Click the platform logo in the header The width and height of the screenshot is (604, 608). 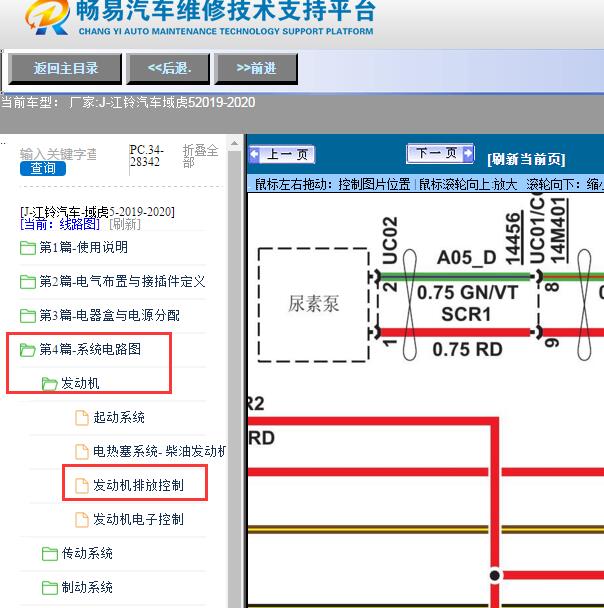coord(47,18)
